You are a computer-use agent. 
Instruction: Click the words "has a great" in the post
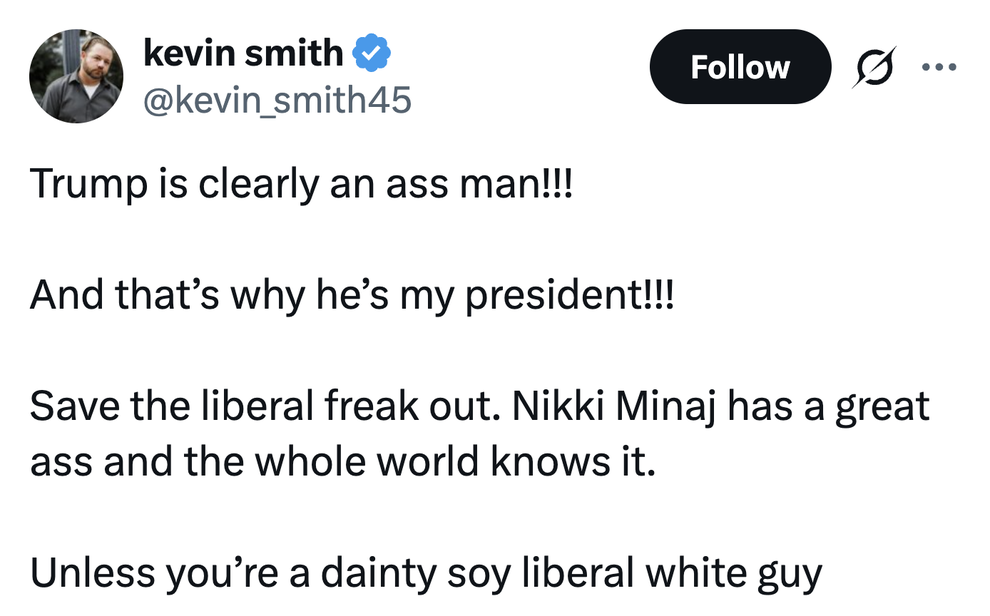tap(828, 406)
